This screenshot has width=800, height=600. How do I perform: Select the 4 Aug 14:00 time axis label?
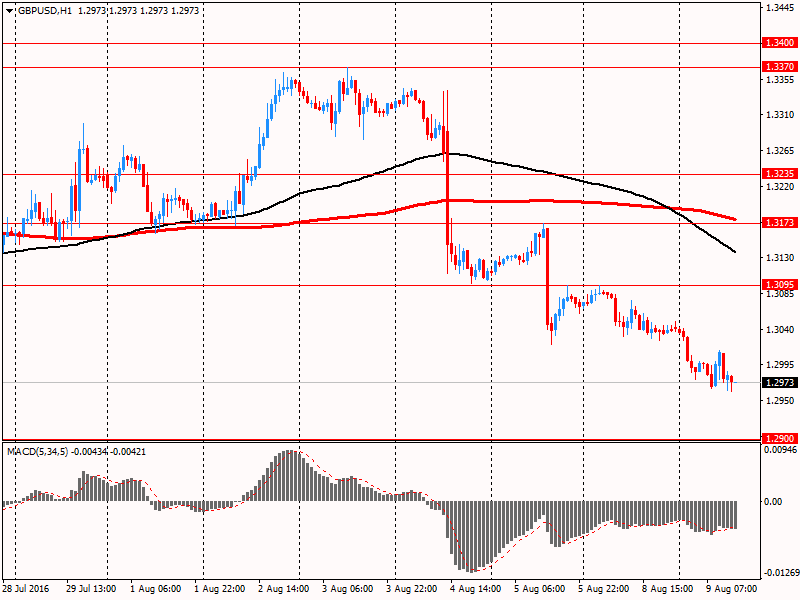(x=476, y=589)
